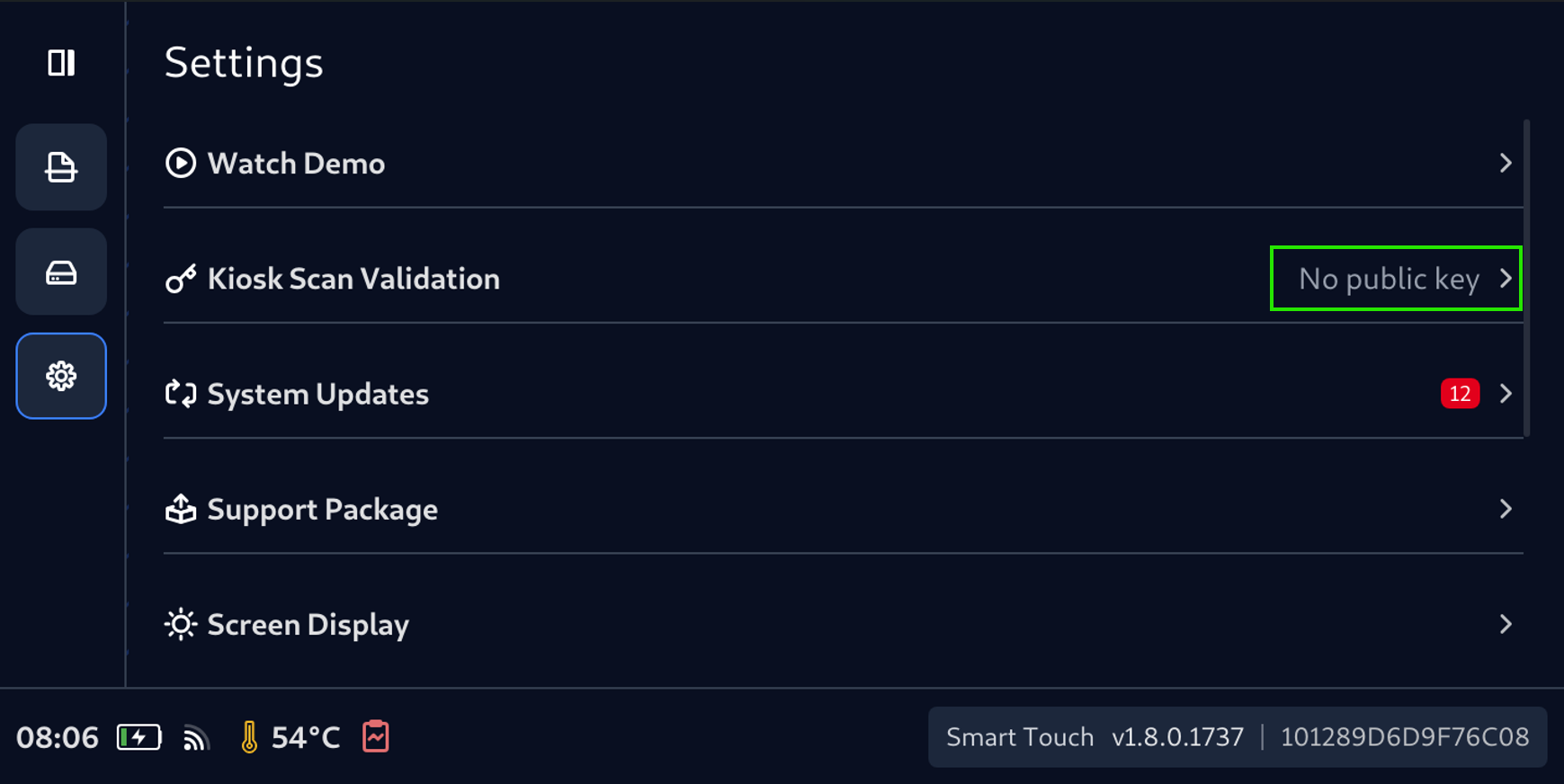Open the storage drive sidebar tab

(x=61, y=272)
